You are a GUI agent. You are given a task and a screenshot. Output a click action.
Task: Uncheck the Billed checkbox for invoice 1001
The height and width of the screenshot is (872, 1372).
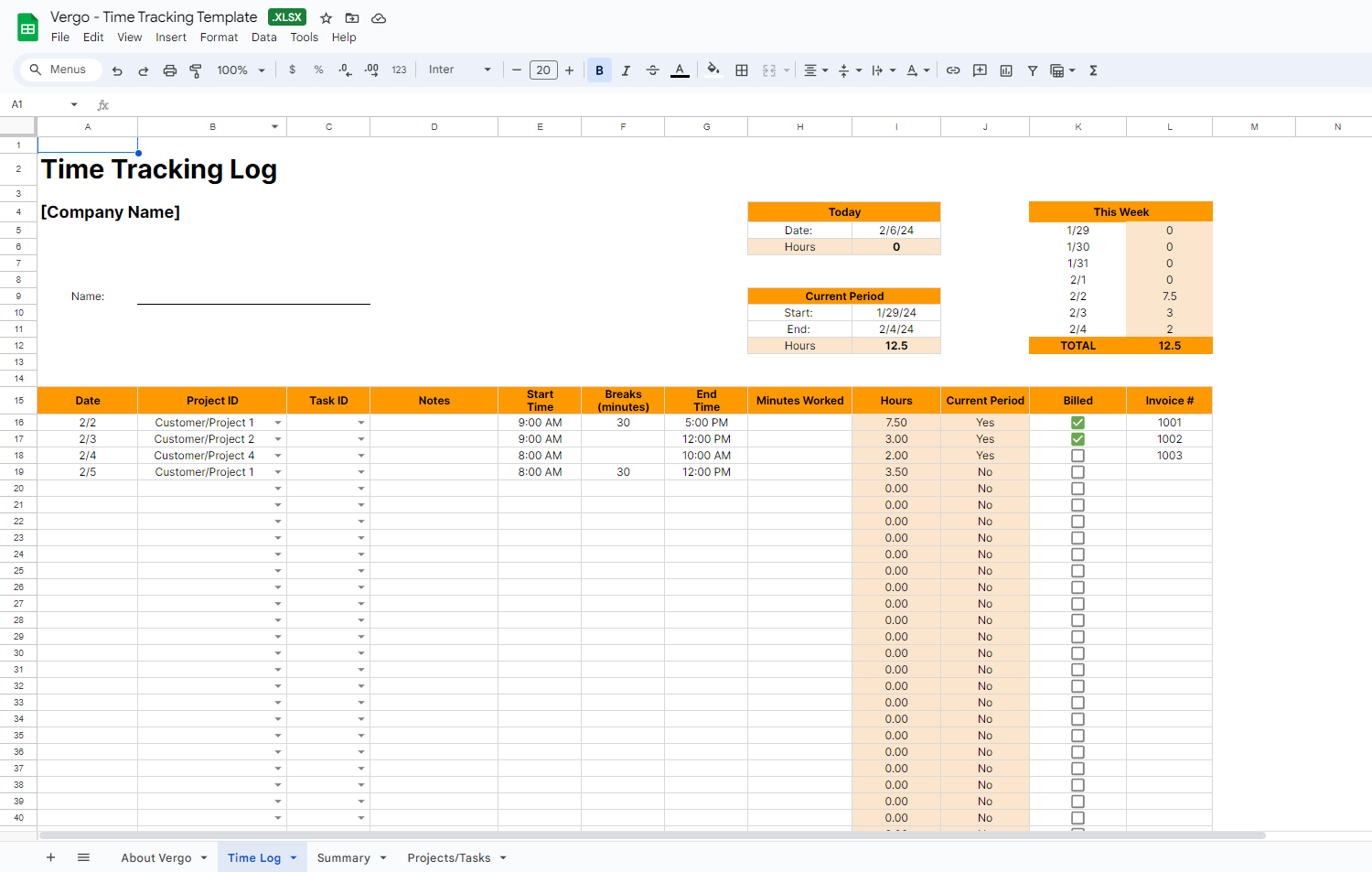1077,422
